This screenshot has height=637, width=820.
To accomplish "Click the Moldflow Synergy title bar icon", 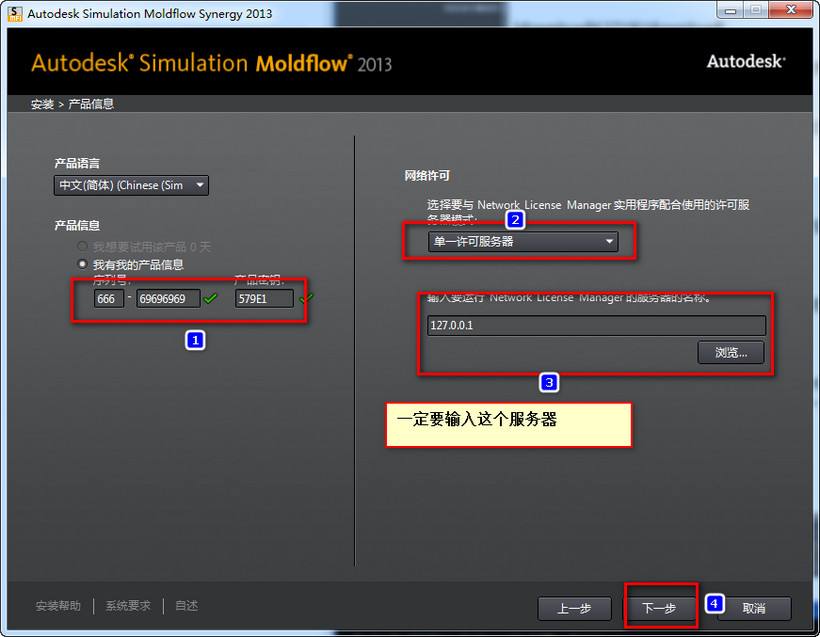I will (14, 13).
